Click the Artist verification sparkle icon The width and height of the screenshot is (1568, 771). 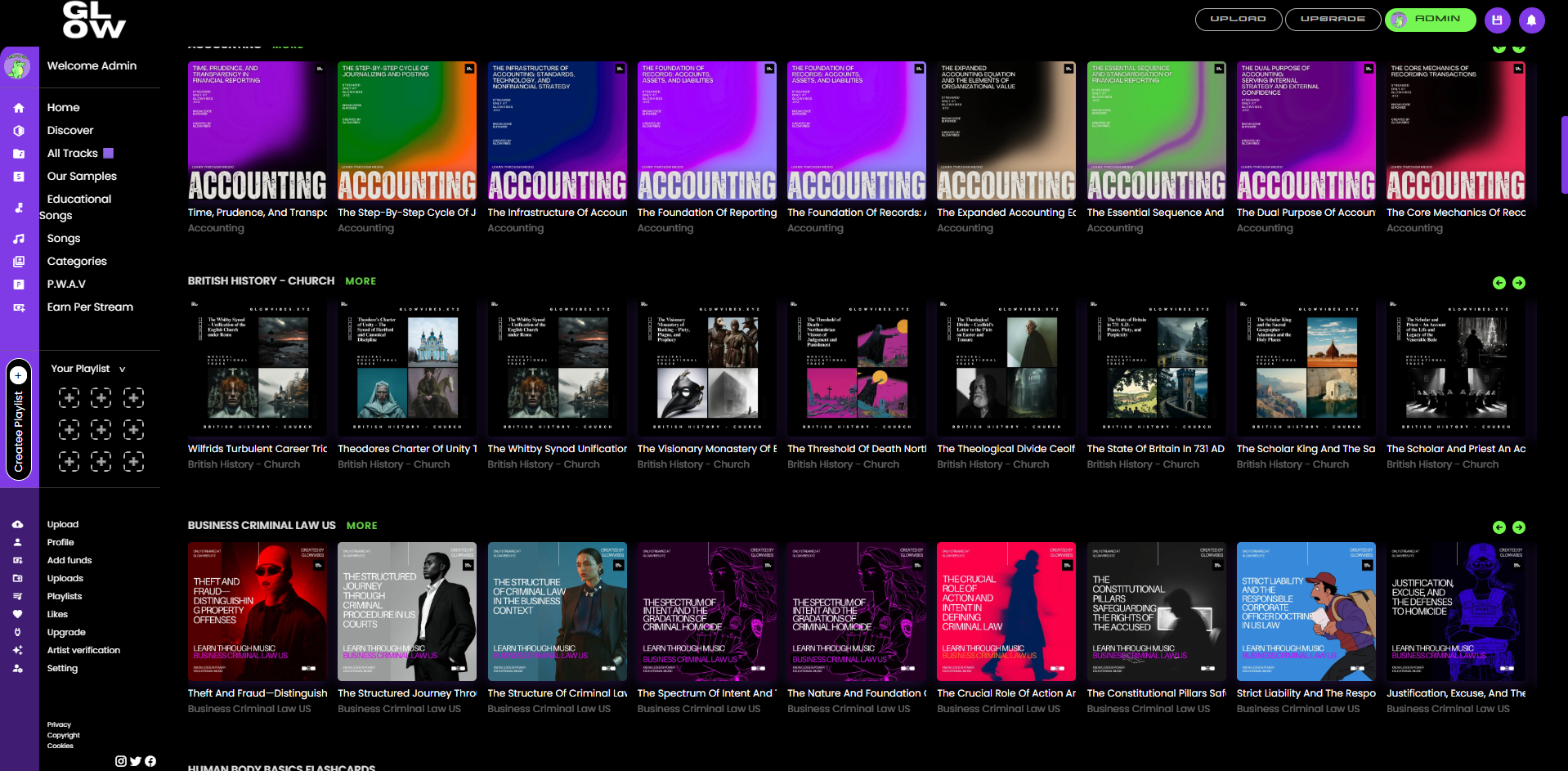point(18,651)
